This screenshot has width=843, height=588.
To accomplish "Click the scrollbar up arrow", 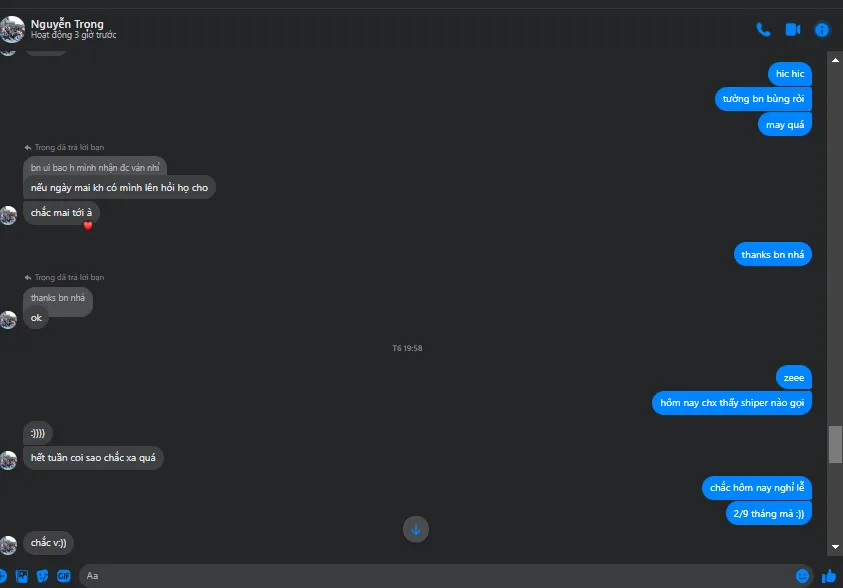I will coord(835,60).
